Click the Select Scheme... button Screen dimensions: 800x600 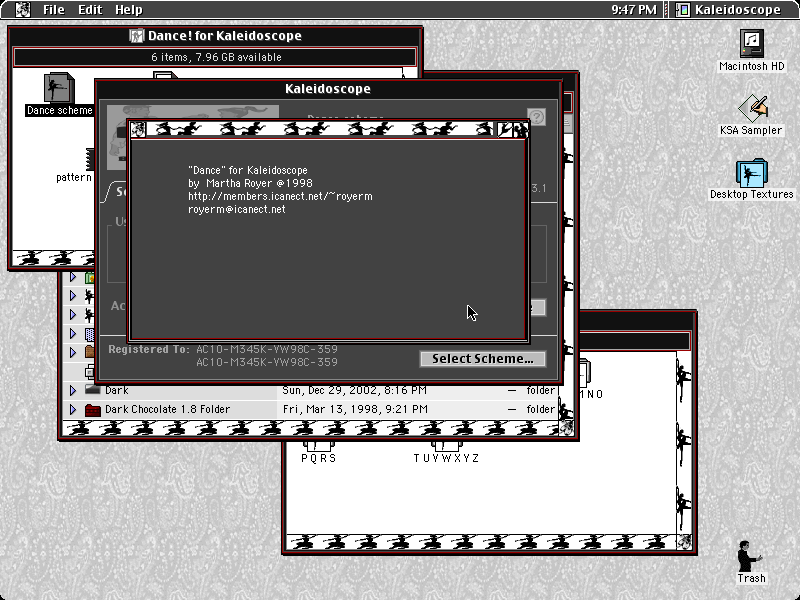483,359
